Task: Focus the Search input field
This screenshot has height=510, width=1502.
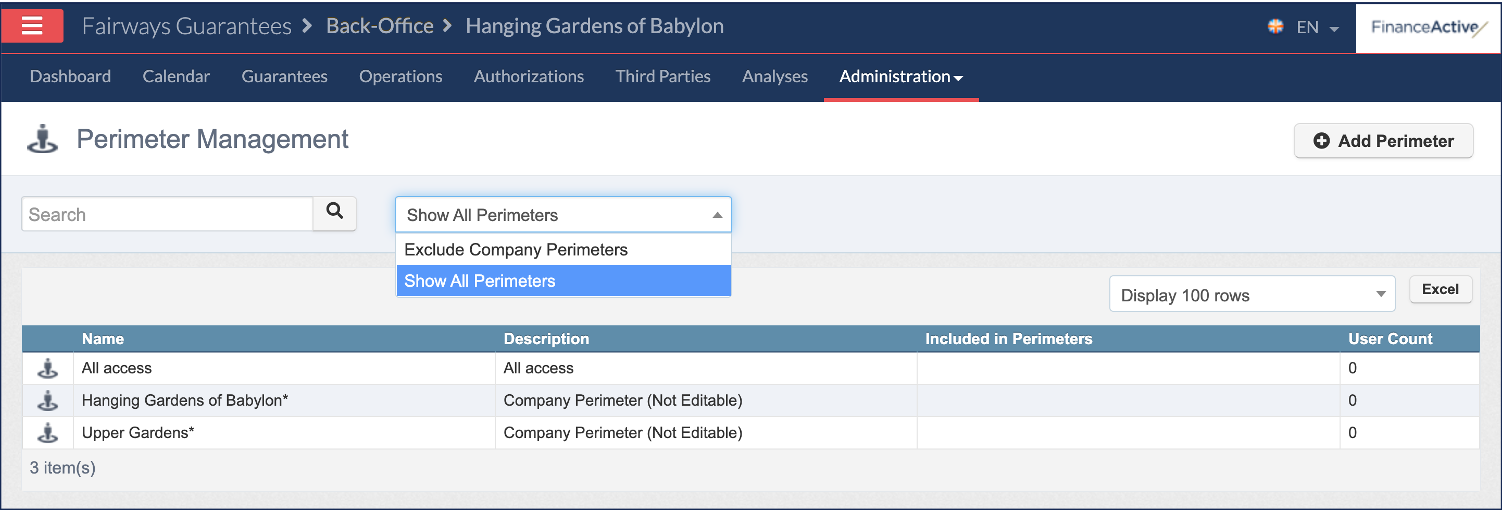Action: pyautogui.click(x=167, y=214)
